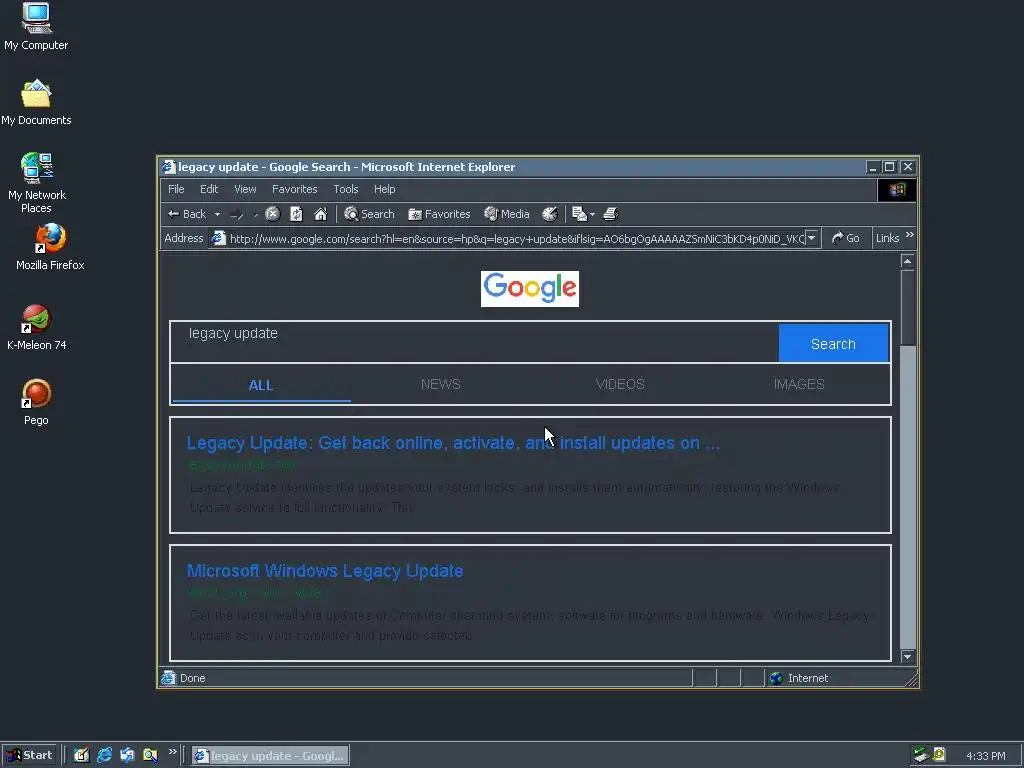This screenshot has width=1024, height=768.
Task: Click the Done status bar text
Action: [x=193, y=678]
